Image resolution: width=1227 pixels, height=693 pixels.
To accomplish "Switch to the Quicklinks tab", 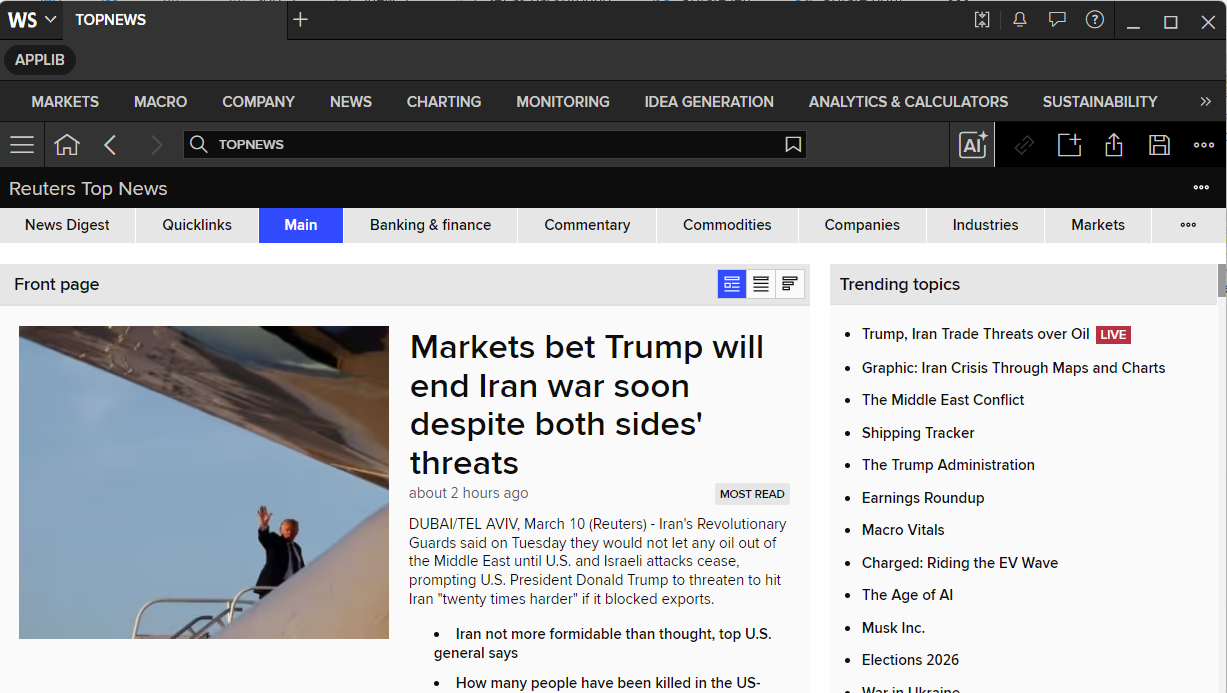I will point(197,225).
